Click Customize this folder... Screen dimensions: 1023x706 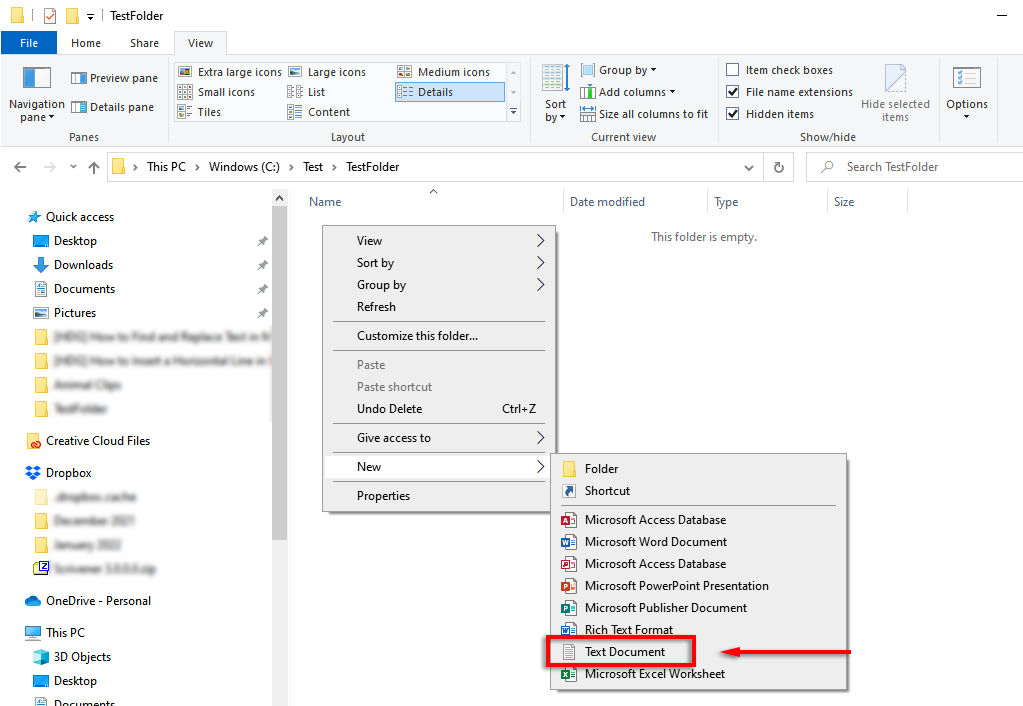point(439,336)
